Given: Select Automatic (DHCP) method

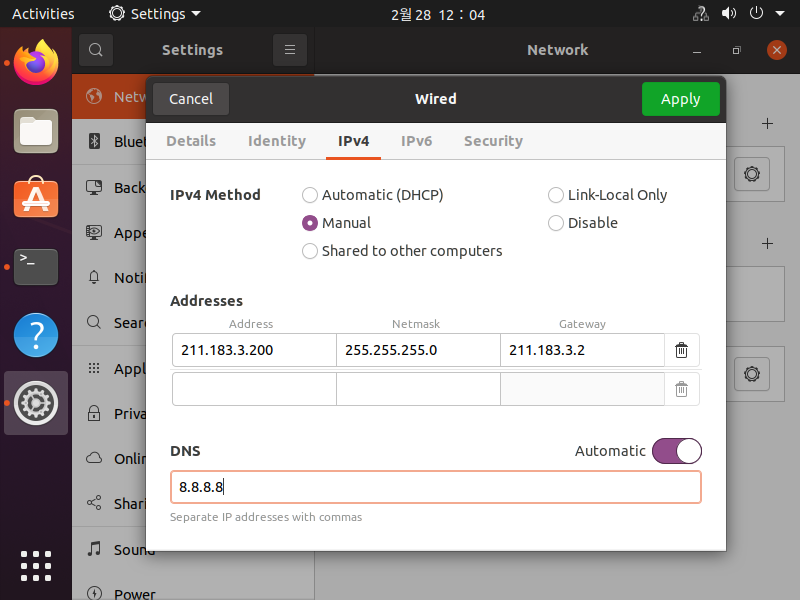Looking at the screenshot, I should click(x=372, y=195).
